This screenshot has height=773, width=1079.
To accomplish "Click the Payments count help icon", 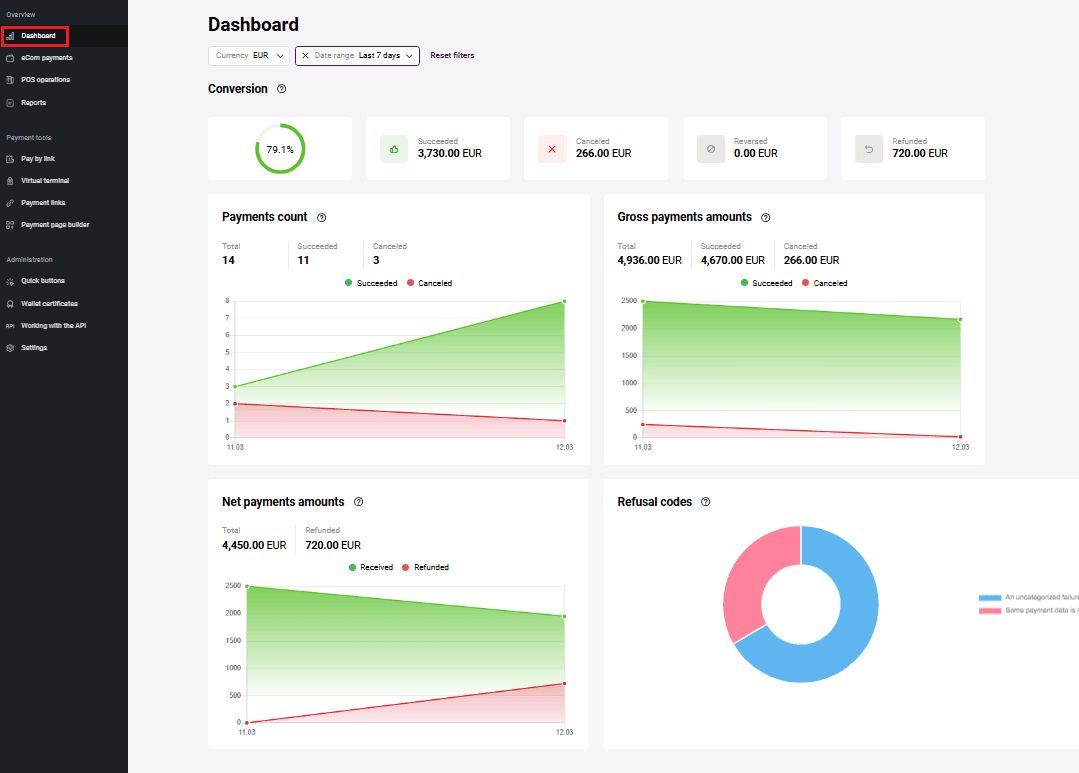I will pos(321,217).
